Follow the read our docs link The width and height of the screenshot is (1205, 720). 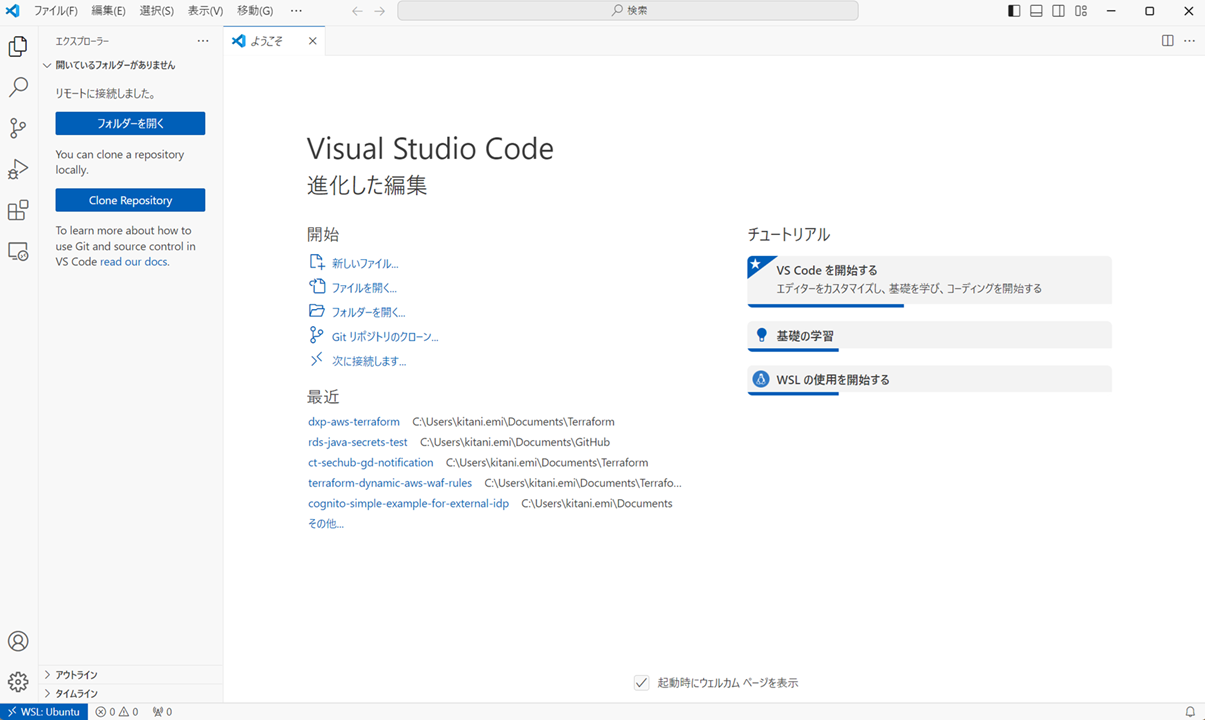coord(134,262)
